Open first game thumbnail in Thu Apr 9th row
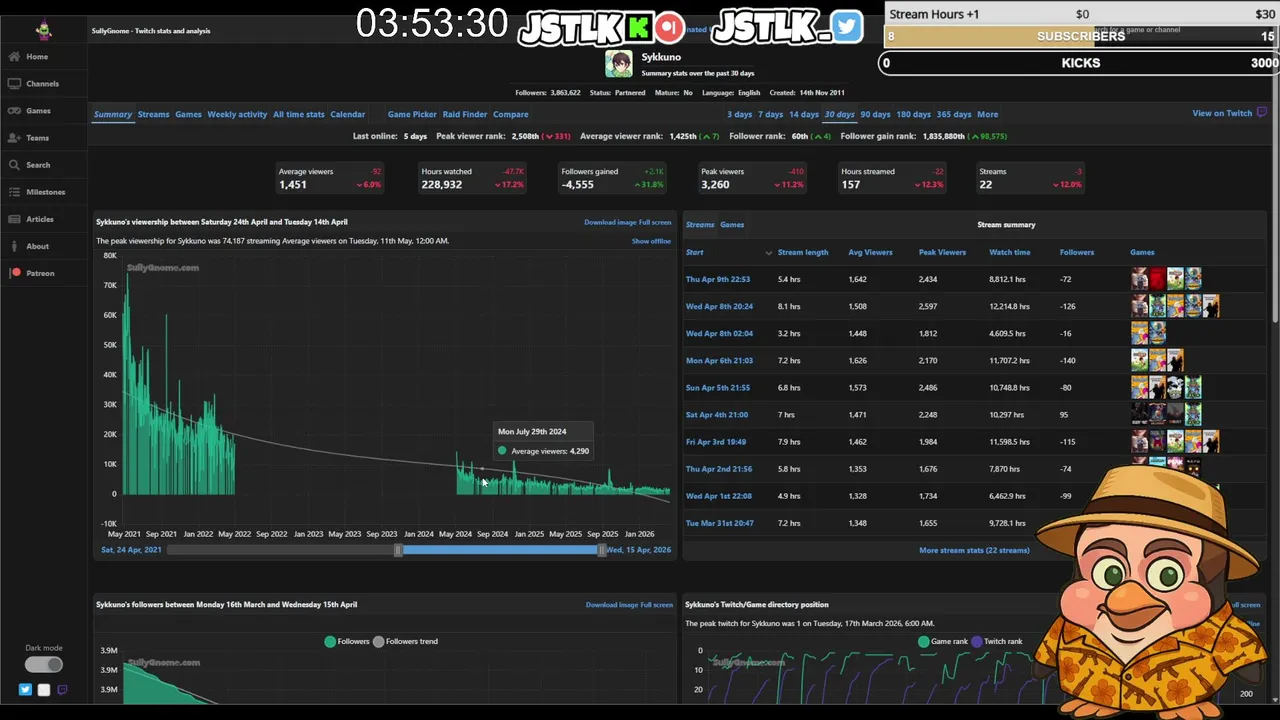This screenshot has height=720, width=1280. pyautogui.click(x=1139, y=279)
